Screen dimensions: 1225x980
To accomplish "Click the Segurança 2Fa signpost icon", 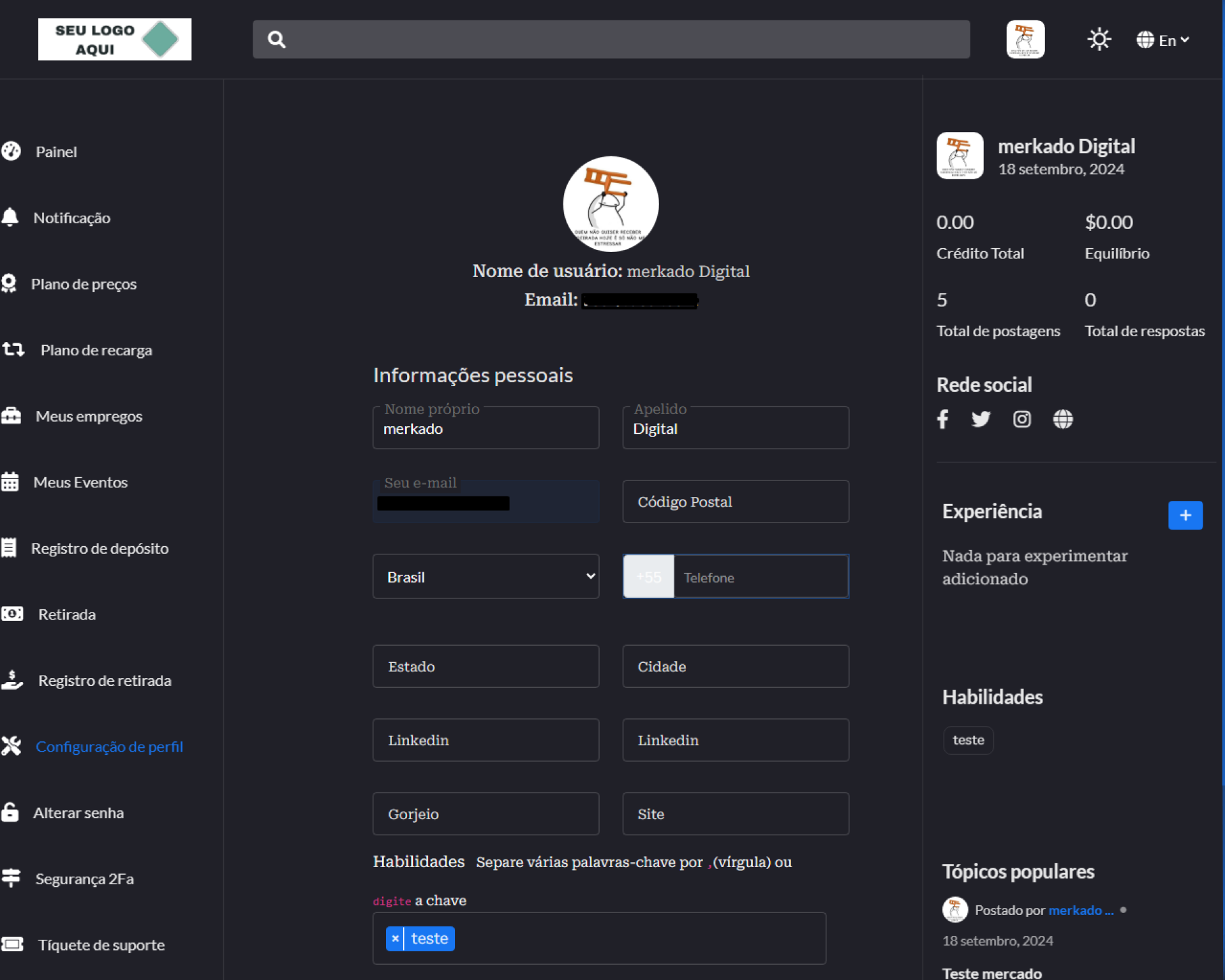I will pyautogui.click(x=11, y=879).
